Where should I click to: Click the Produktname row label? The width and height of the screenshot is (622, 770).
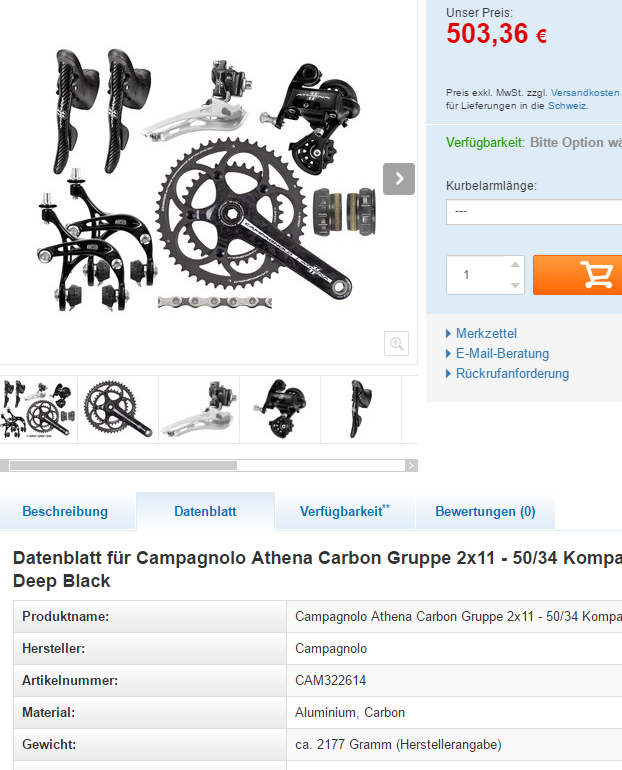(x=65, y=617)
